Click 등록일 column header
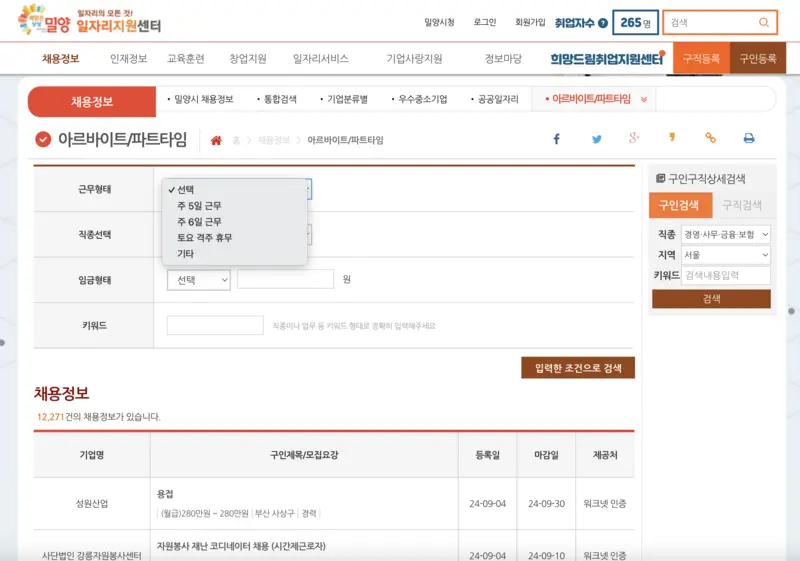800x561 pixels. pyautogui.click(x=487, y=455)
